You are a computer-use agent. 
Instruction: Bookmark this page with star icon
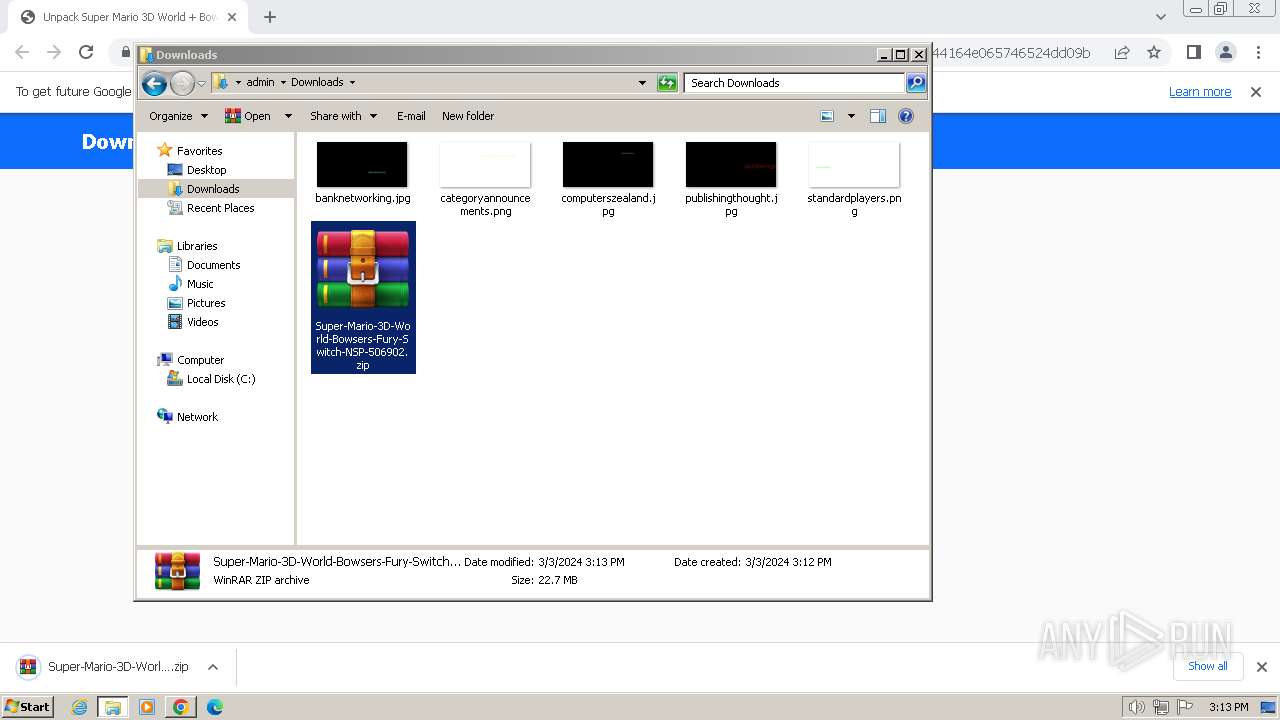coord(1154,52)
